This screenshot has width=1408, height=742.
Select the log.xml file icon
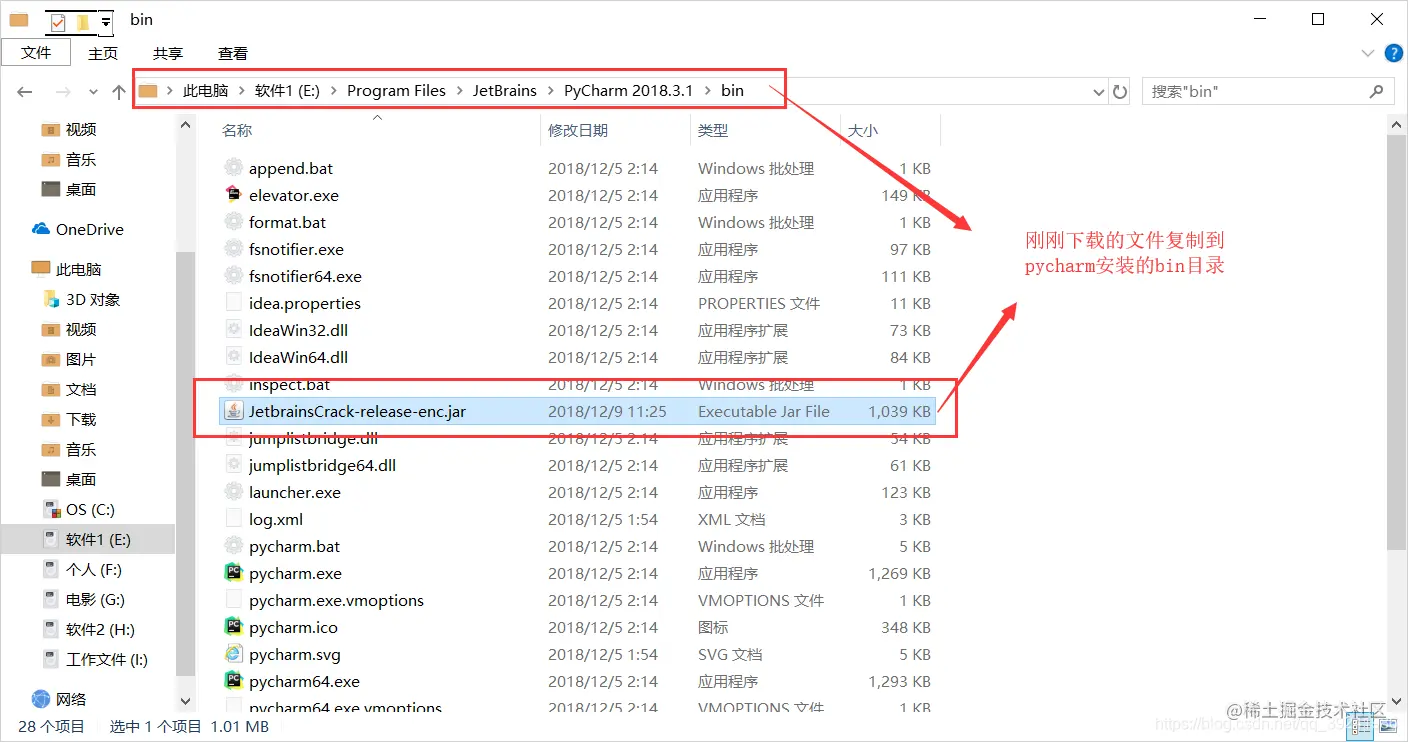(x=233, y=519)
